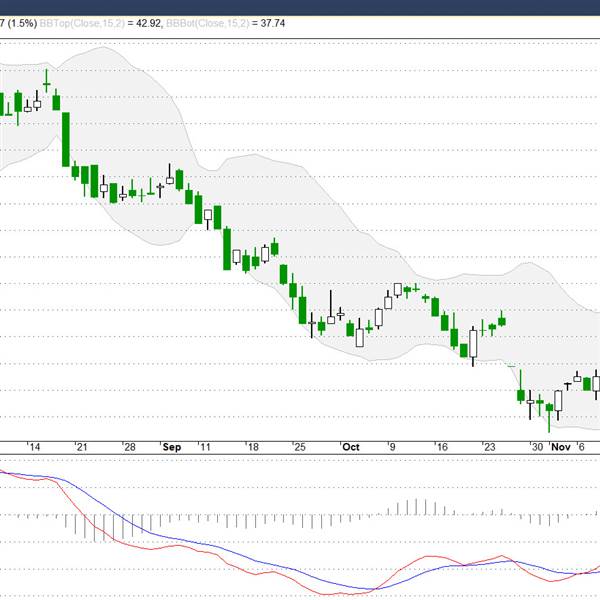Click date label 21 on the axis
The height and width of the screenshot is (600, 600).
click(82, 447)
